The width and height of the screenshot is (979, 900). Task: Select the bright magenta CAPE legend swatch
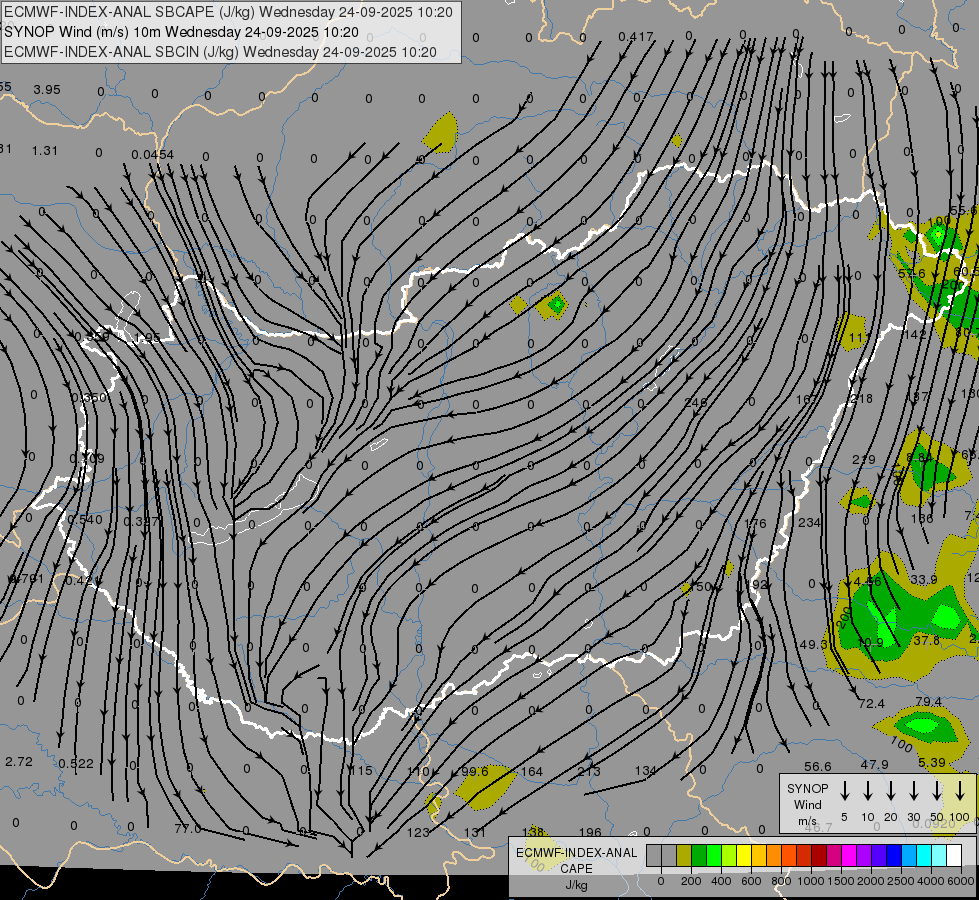tap(849, 856)
